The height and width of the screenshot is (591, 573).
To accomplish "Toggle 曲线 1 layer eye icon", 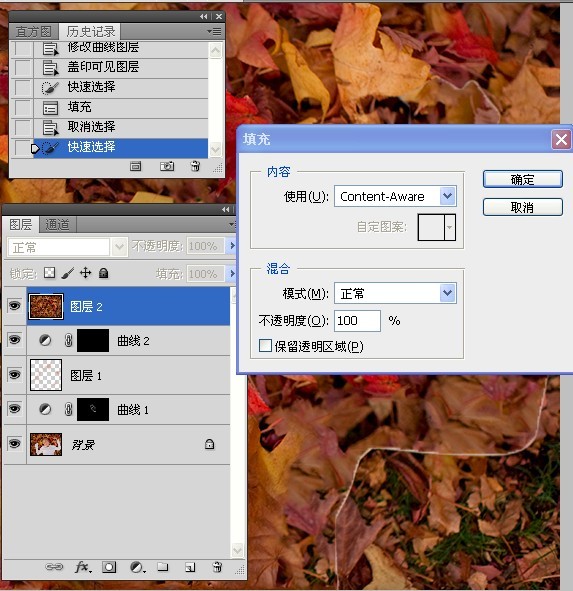I will click(x=14, y=409).
